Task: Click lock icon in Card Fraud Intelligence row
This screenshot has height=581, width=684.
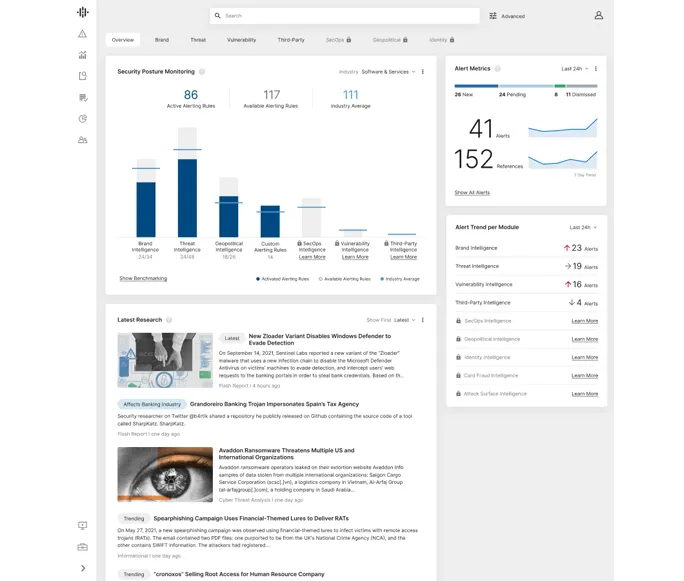Action: click(458, 375)
